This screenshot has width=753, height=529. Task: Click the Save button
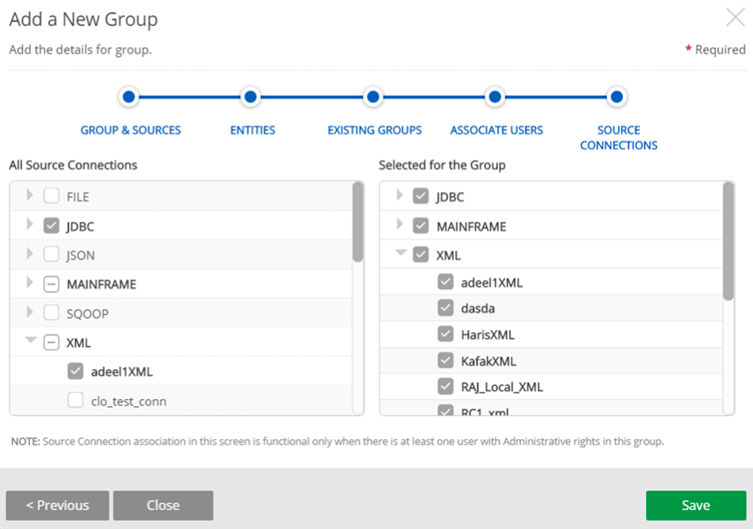(695, 505)
